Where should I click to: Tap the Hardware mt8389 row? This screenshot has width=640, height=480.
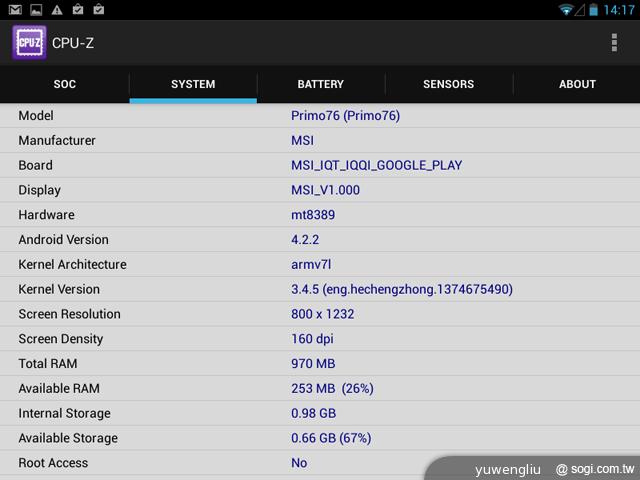coord(320,215)
